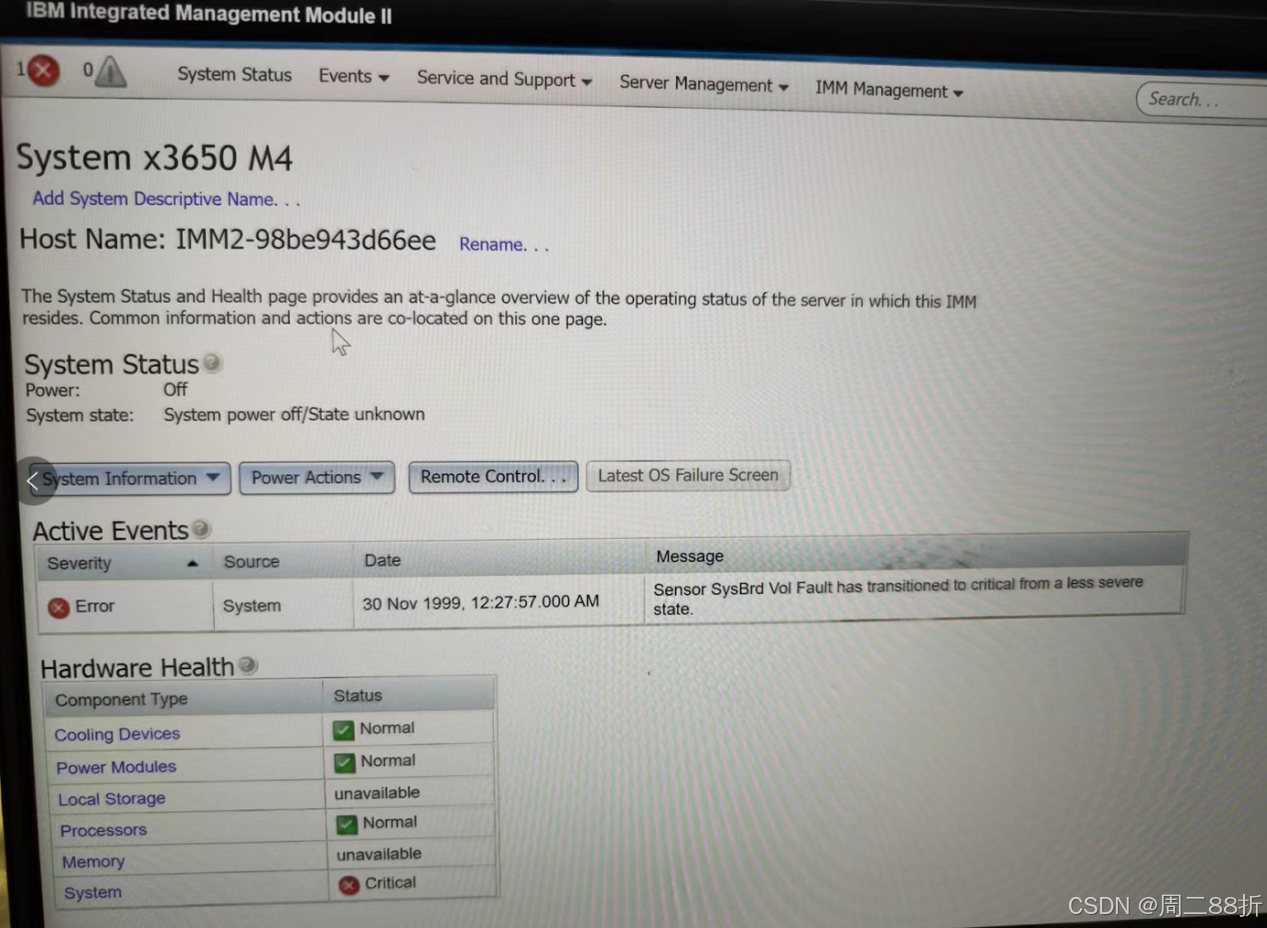Screen dimensions: 1267x928
Task: Click the Power Off value text
Action: (x=175, y=390)
